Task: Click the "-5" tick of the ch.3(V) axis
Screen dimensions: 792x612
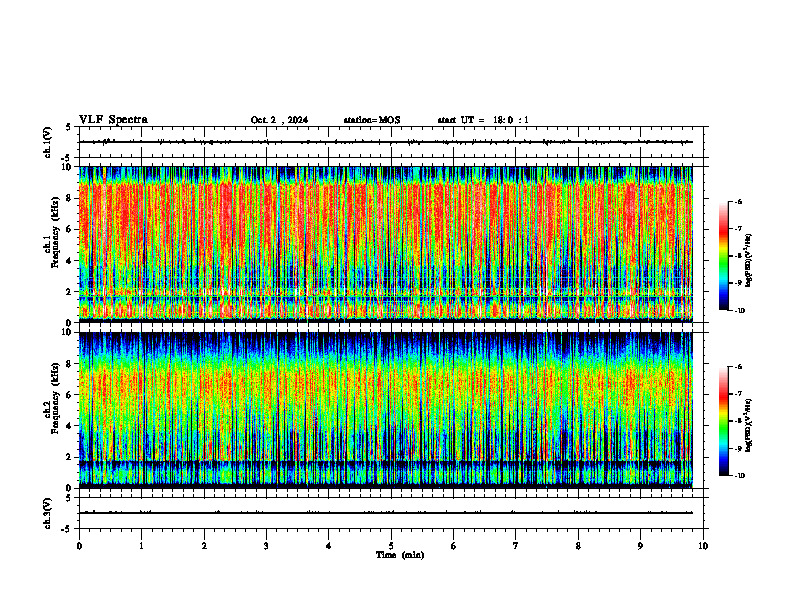Action: click(67, 529)
